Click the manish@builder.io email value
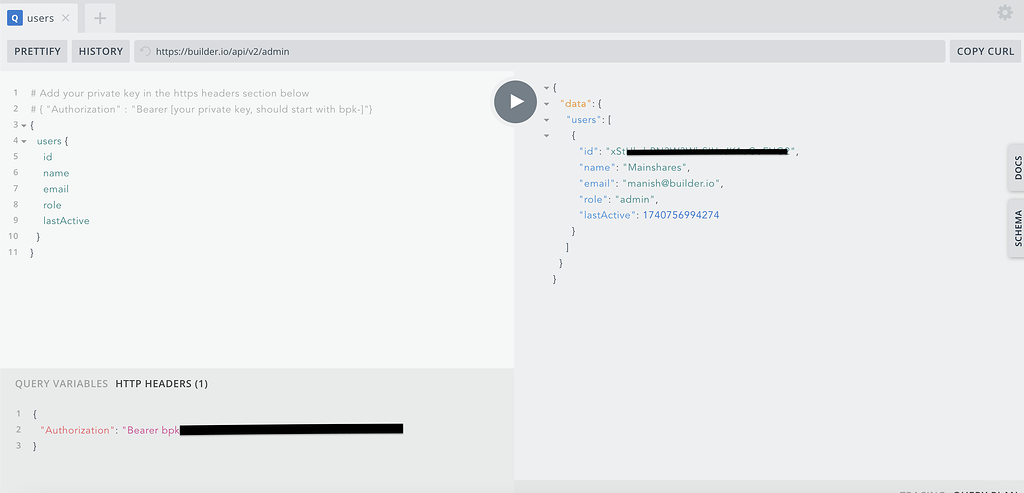The width and height of the screenshot is (1024, 493). [x=673, y=183]
